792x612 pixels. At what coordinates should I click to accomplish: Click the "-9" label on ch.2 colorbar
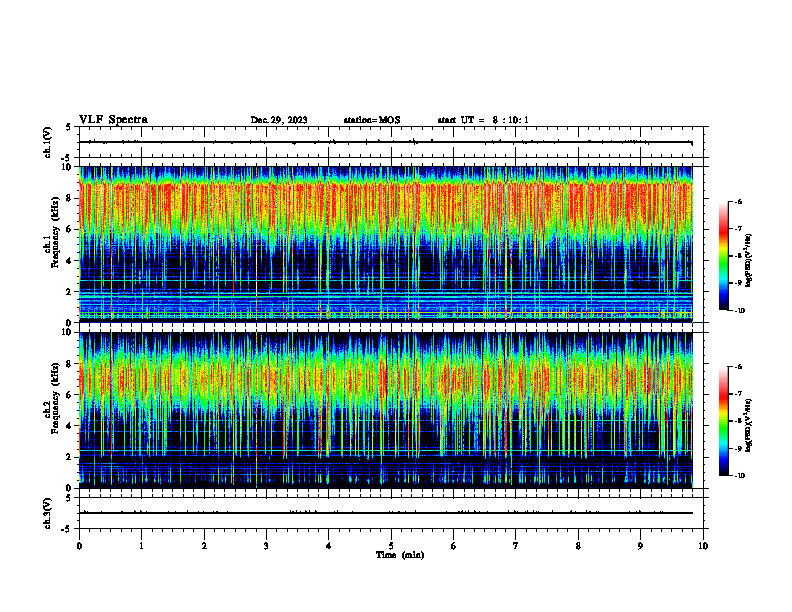coord(738,448)
